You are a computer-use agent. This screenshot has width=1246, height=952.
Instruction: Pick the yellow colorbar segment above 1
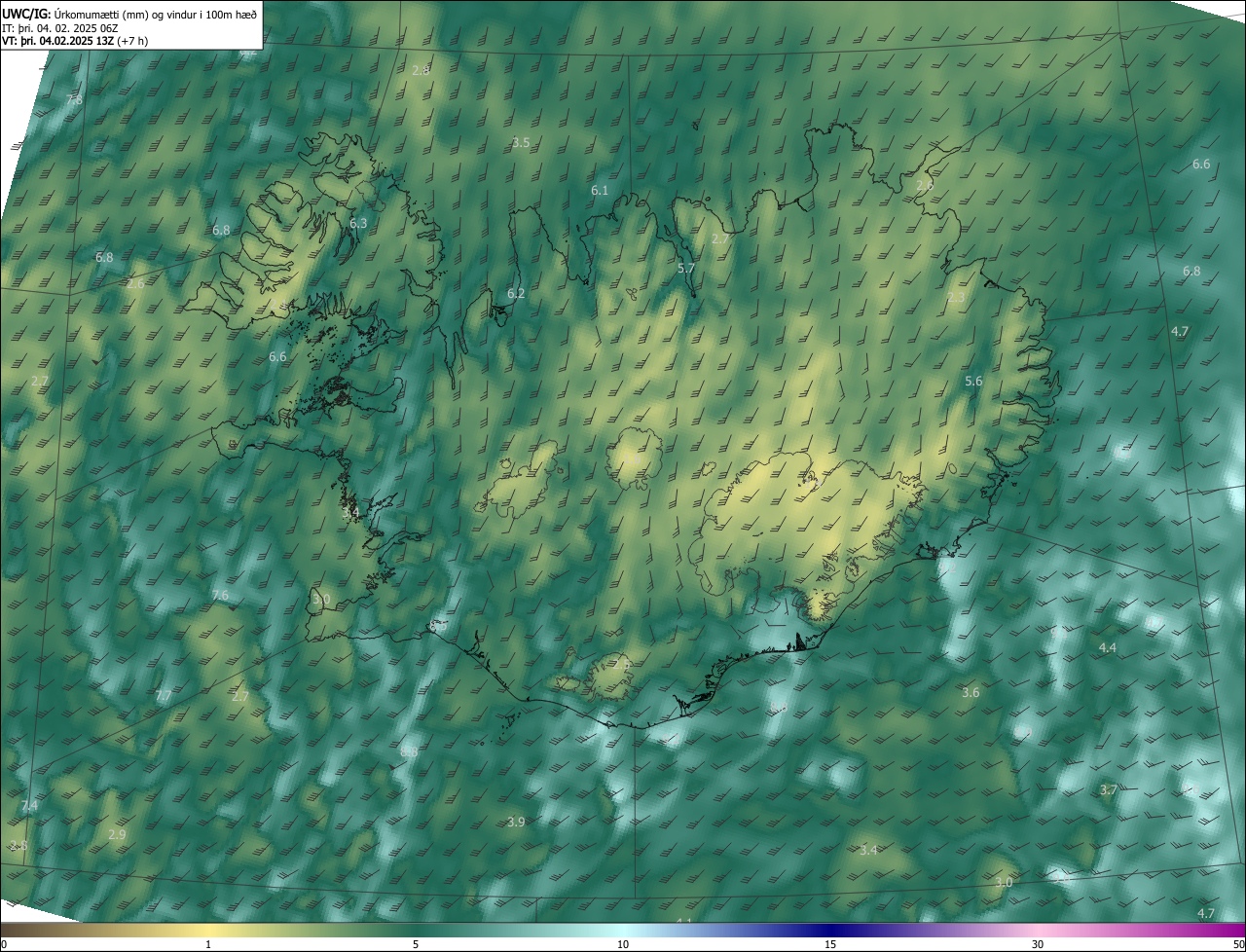pyautogui.click(x=208, y=931)
